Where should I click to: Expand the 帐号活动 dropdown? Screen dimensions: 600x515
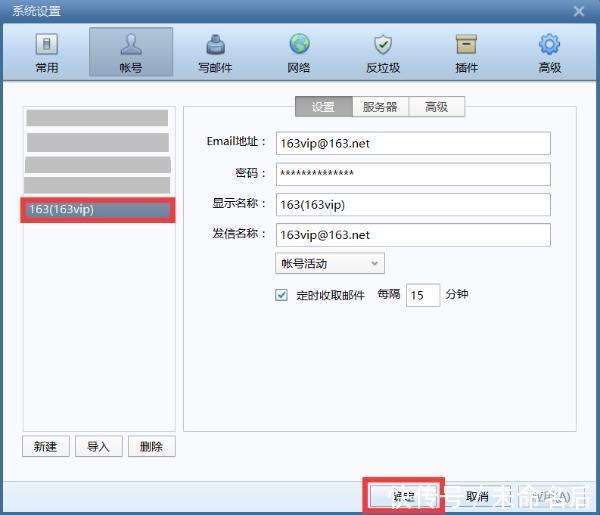[x=329, y=263]
